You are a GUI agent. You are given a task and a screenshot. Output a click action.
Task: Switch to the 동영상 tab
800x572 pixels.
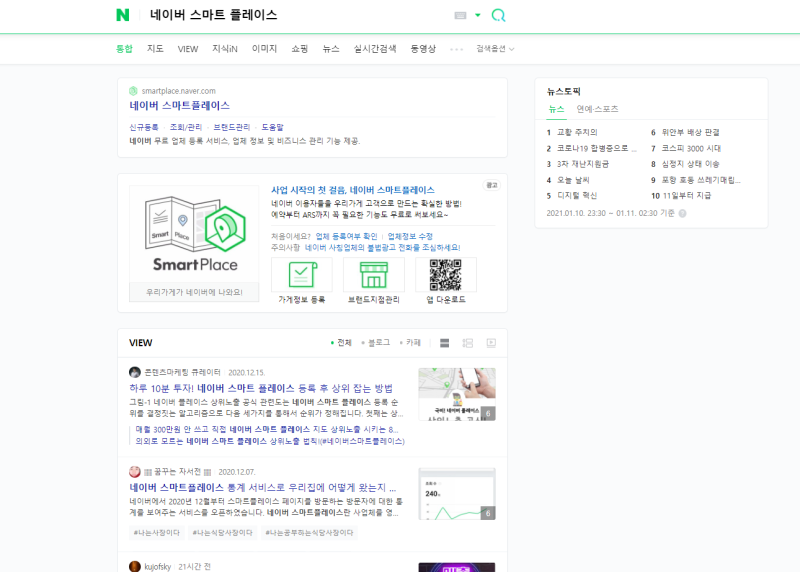(423, 48)
